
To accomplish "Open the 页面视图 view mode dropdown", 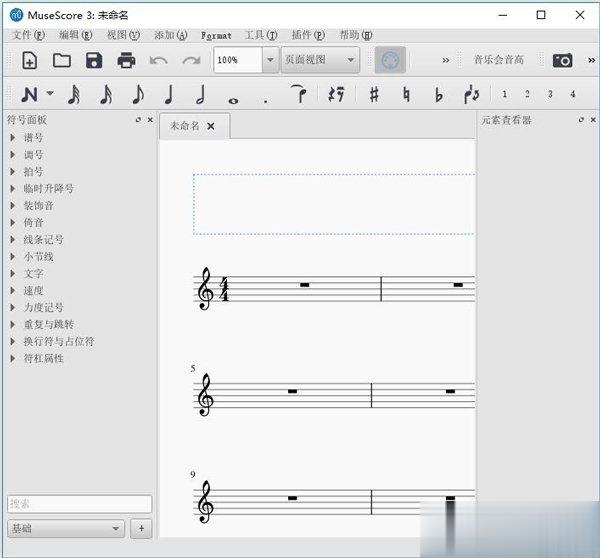I will pyautogui.click(x=320, y=60).
